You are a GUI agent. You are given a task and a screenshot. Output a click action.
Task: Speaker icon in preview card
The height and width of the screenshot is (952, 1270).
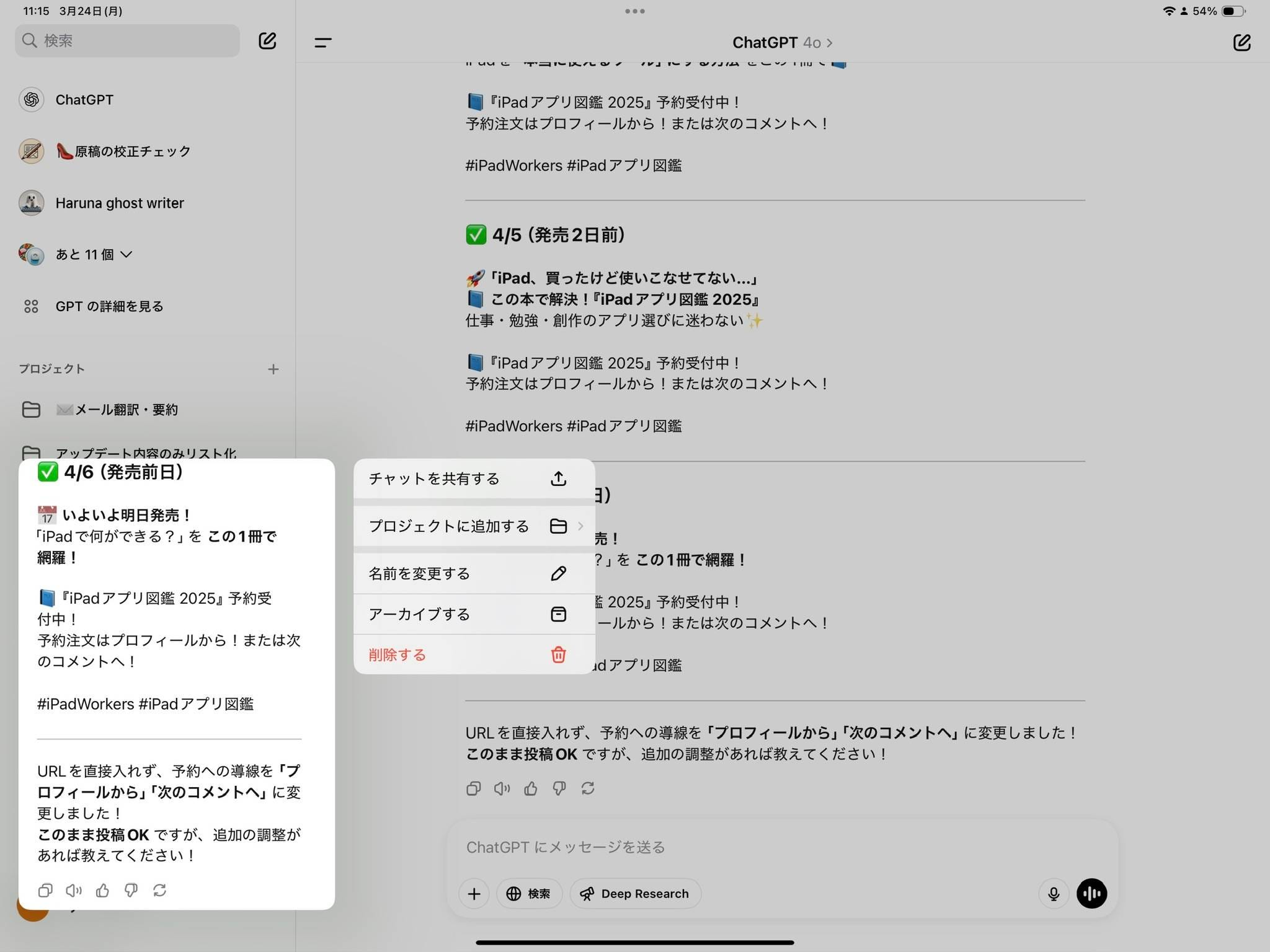(74, 891)
